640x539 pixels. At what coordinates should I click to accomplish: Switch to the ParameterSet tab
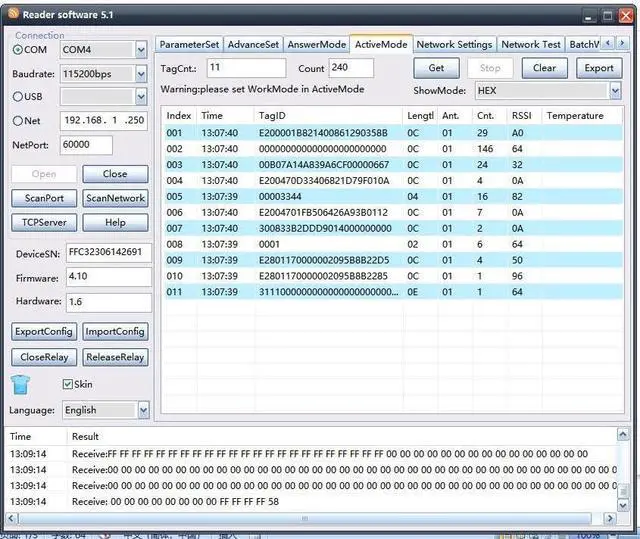click(x=189, y=44)
